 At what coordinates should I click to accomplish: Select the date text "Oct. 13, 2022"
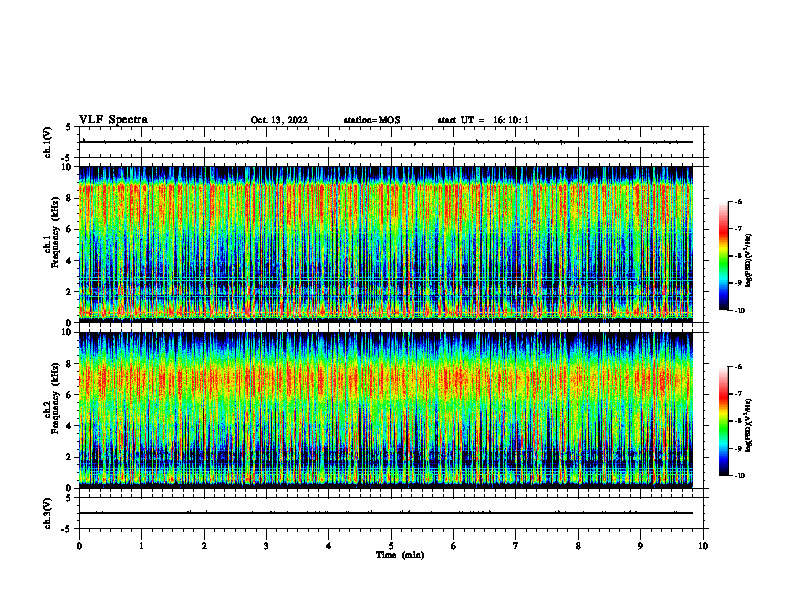coord(279,120)
